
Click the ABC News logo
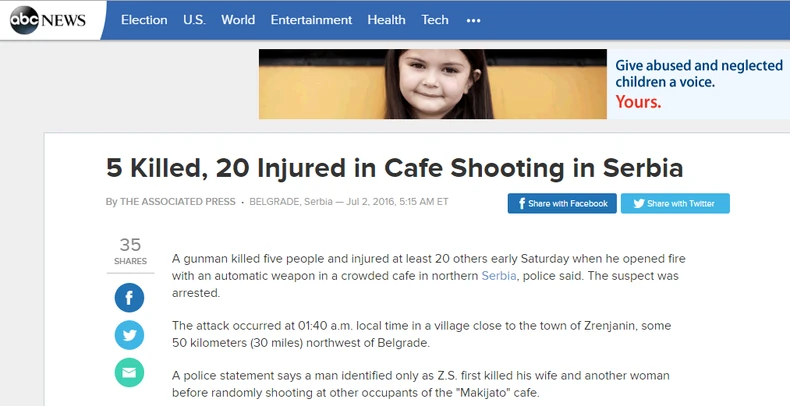48,20
